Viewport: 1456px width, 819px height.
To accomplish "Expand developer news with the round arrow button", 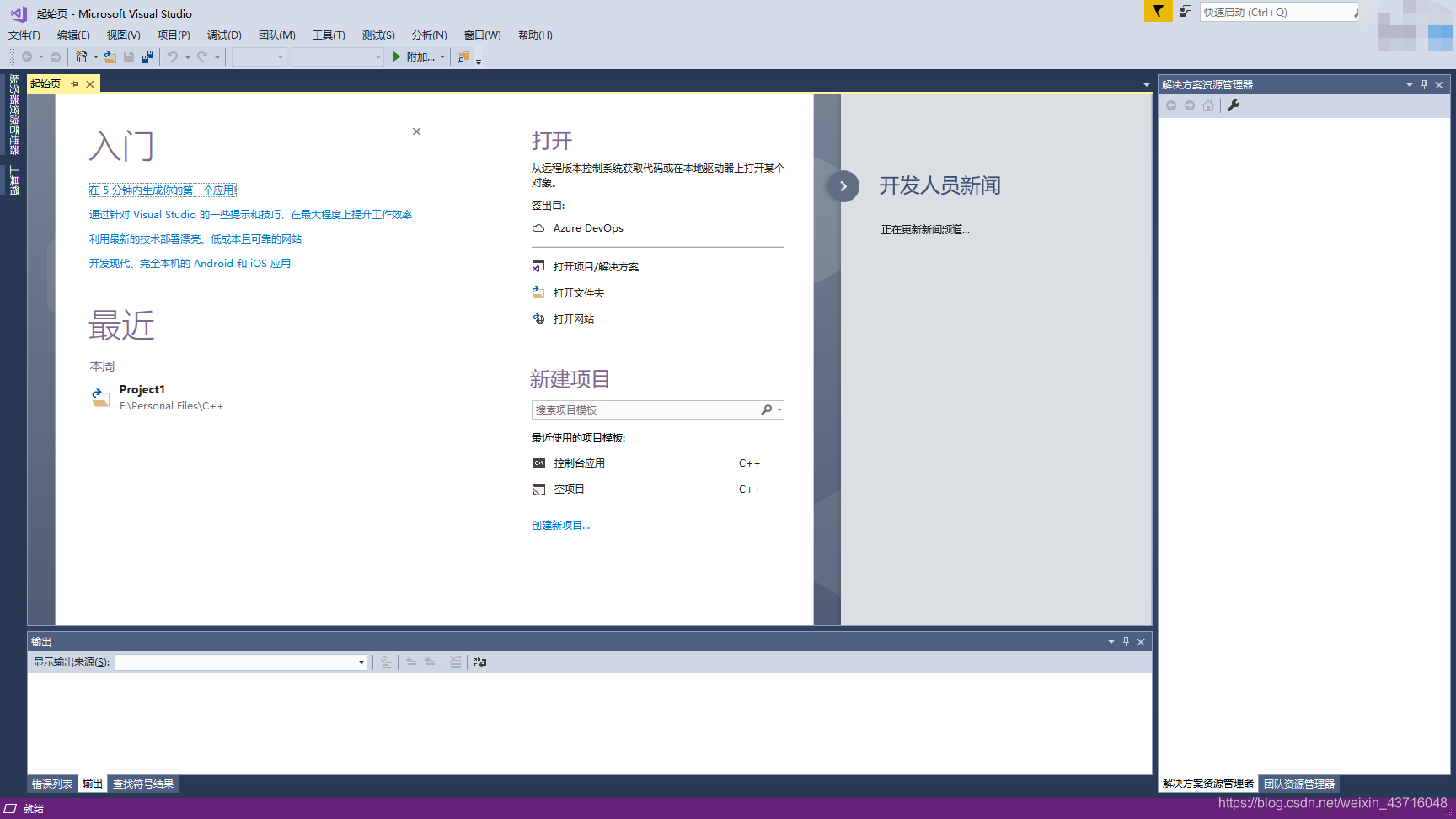I will [843, 186].
